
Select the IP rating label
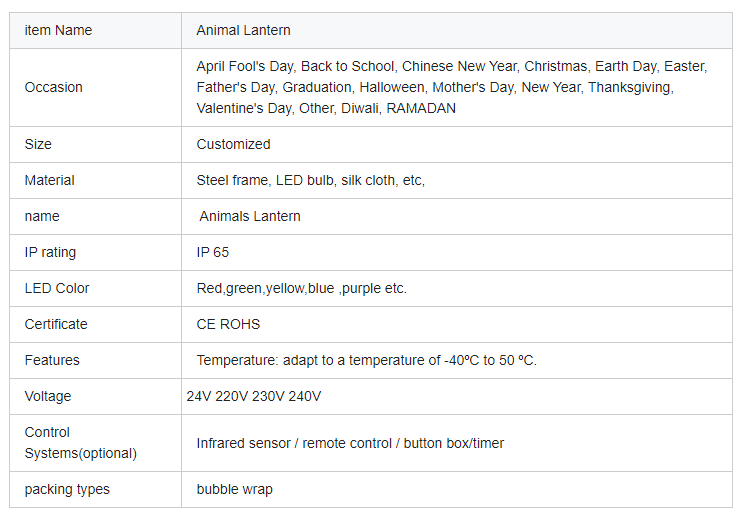coord(50,252)
